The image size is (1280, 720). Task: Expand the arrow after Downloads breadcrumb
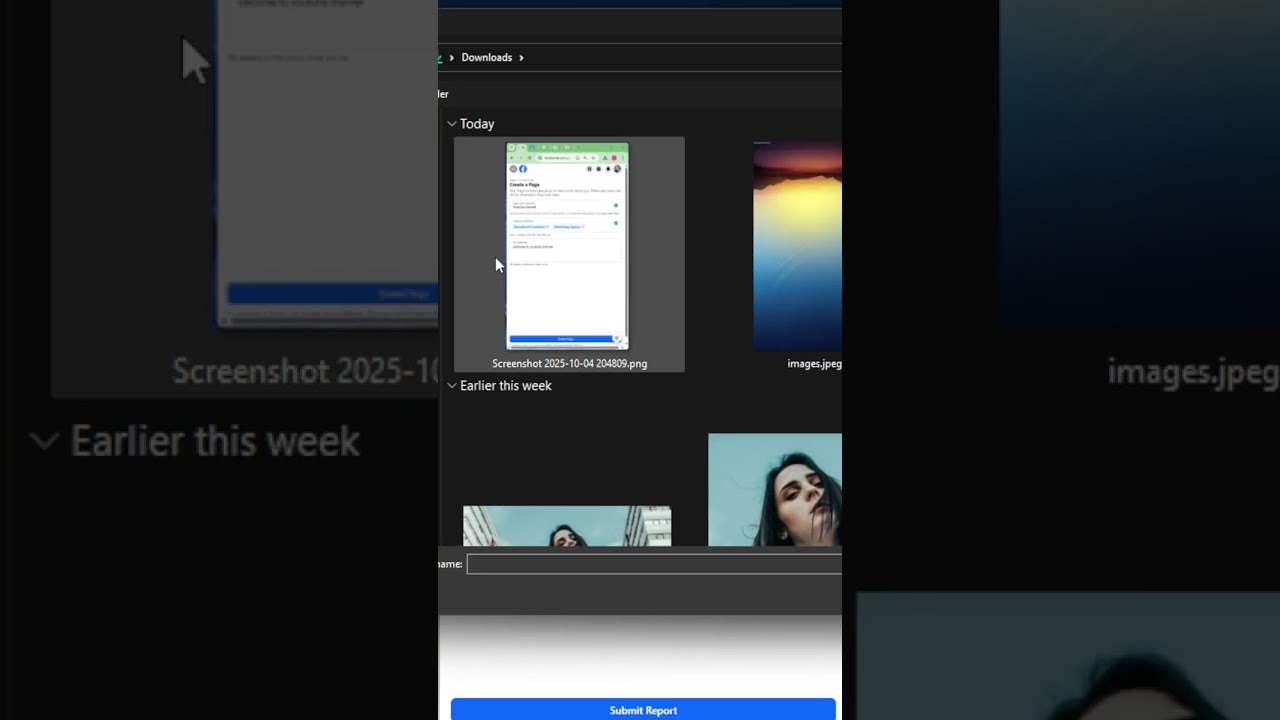click(521, 57)
